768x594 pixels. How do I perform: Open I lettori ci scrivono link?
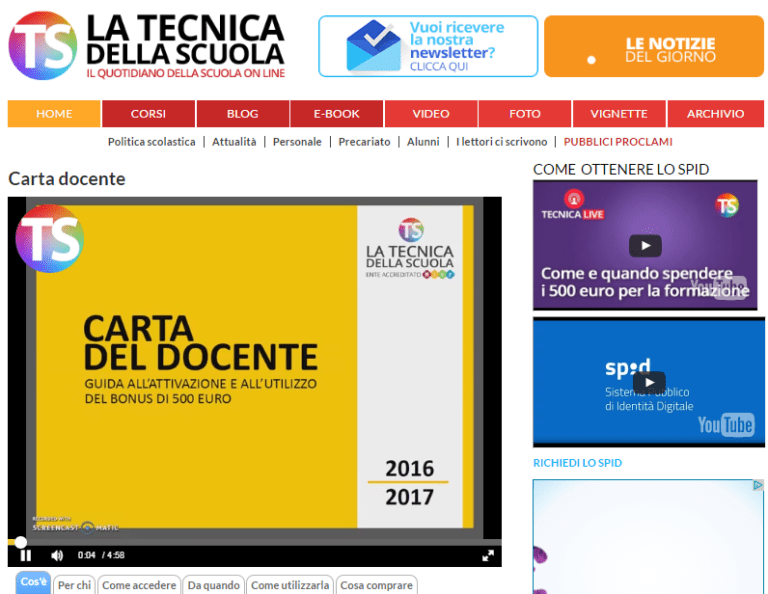[502, 142]
